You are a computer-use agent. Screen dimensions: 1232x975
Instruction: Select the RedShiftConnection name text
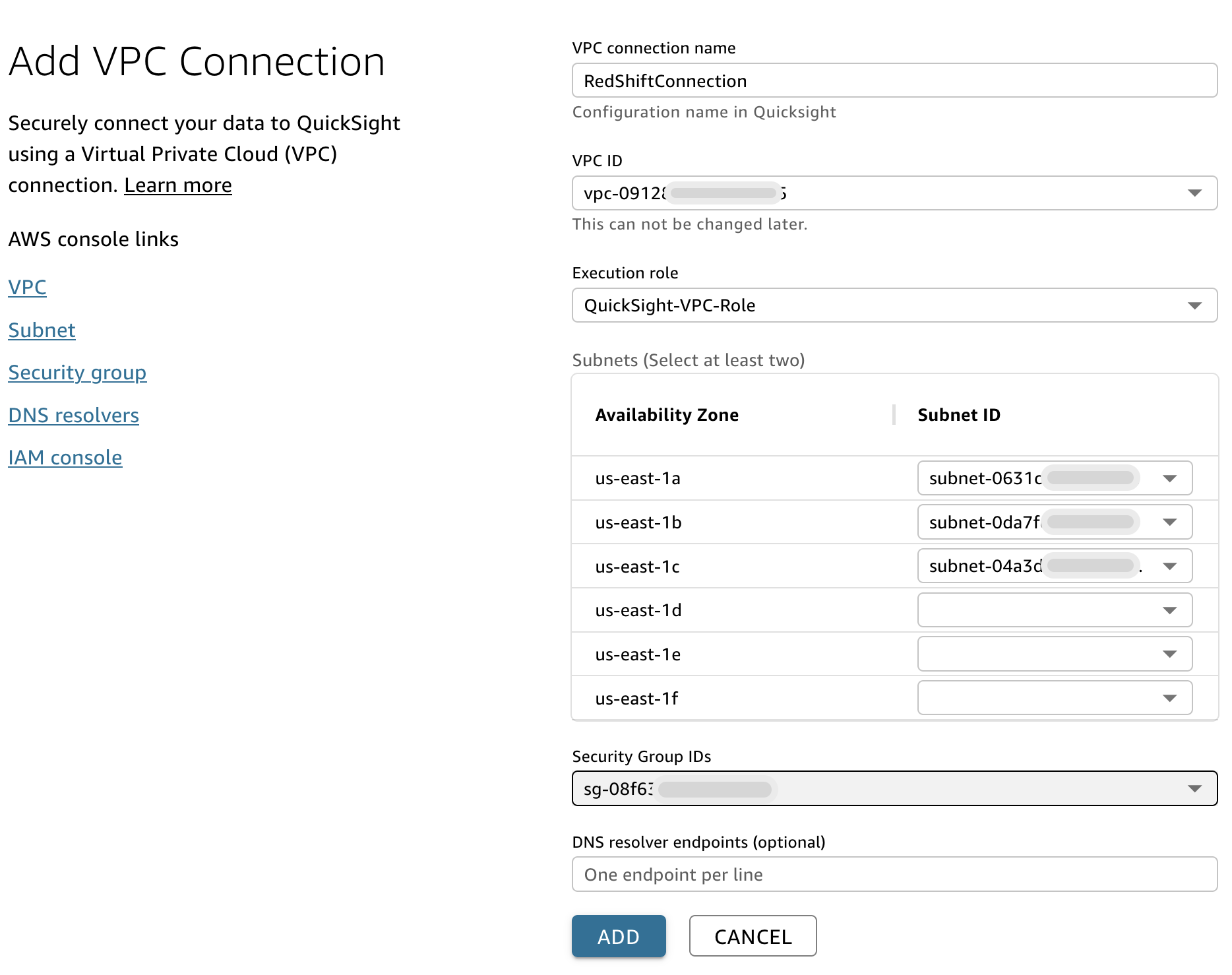(x=665, y=80)
